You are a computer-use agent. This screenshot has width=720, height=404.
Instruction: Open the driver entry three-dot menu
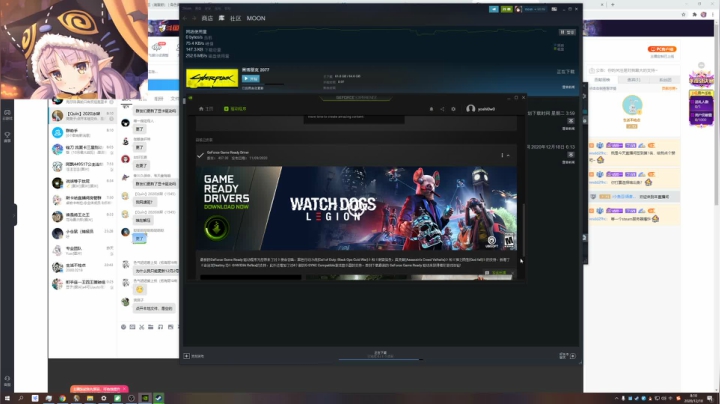(x=502, y=155)
